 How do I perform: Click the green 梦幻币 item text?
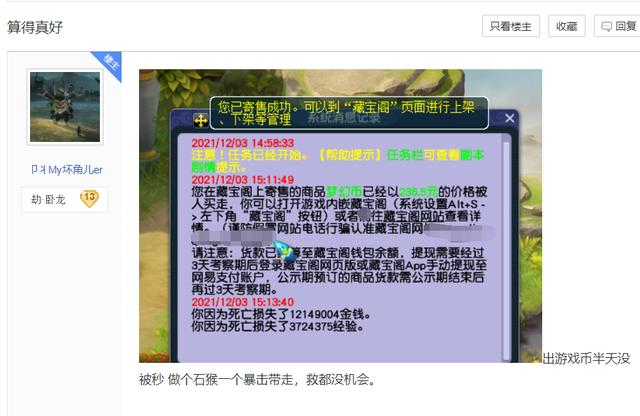pos(344,192)
